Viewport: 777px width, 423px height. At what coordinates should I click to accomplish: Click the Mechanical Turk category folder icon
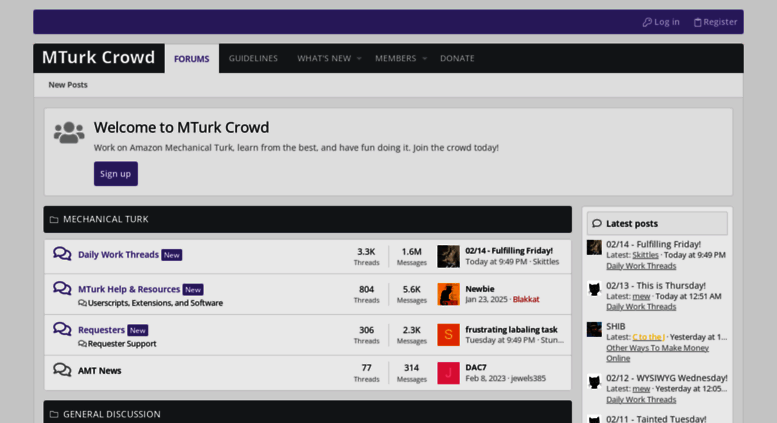(x=54, y=219)
